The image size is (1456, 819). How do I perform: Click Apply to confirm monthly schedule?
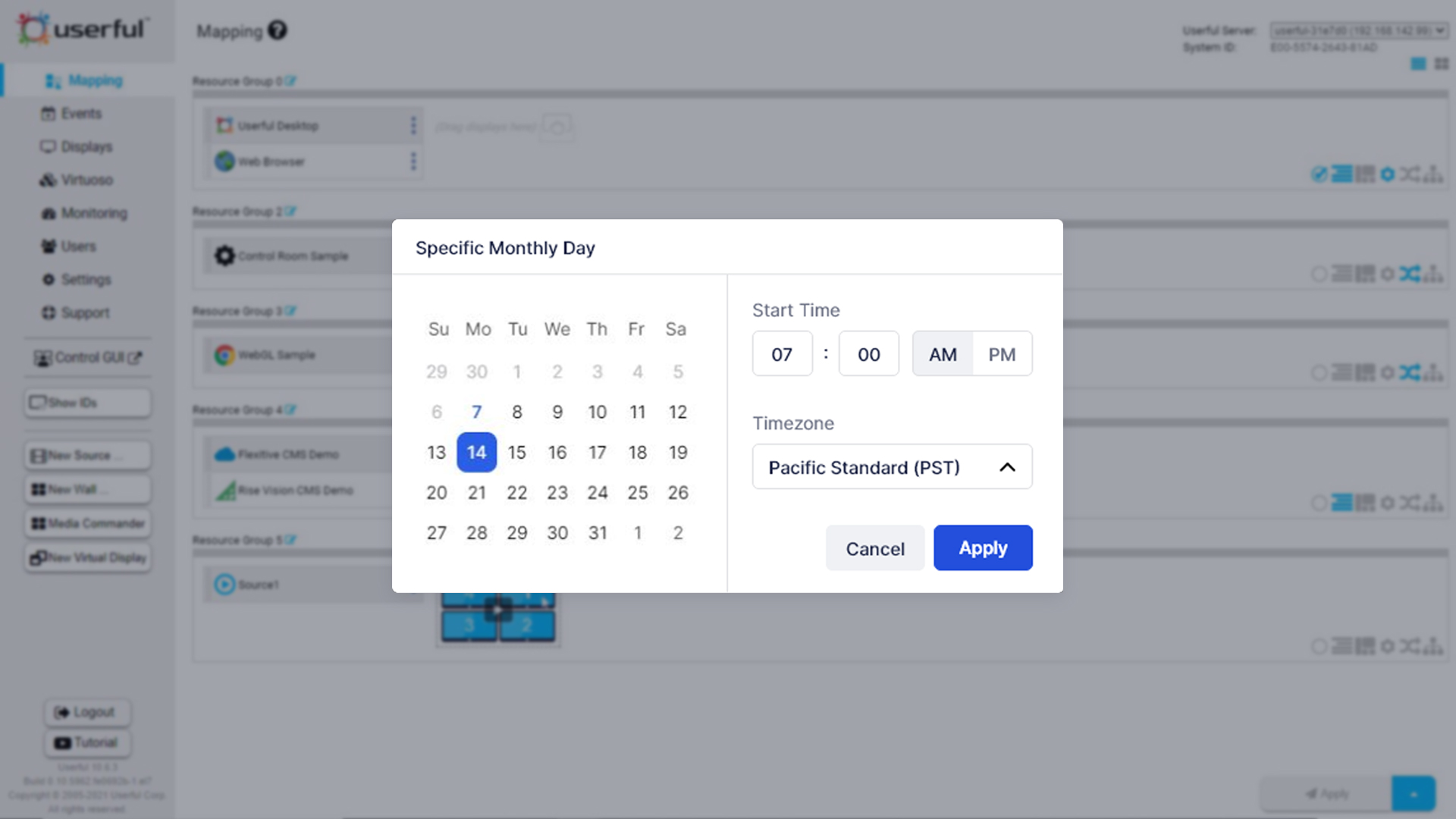pos(983,547)
